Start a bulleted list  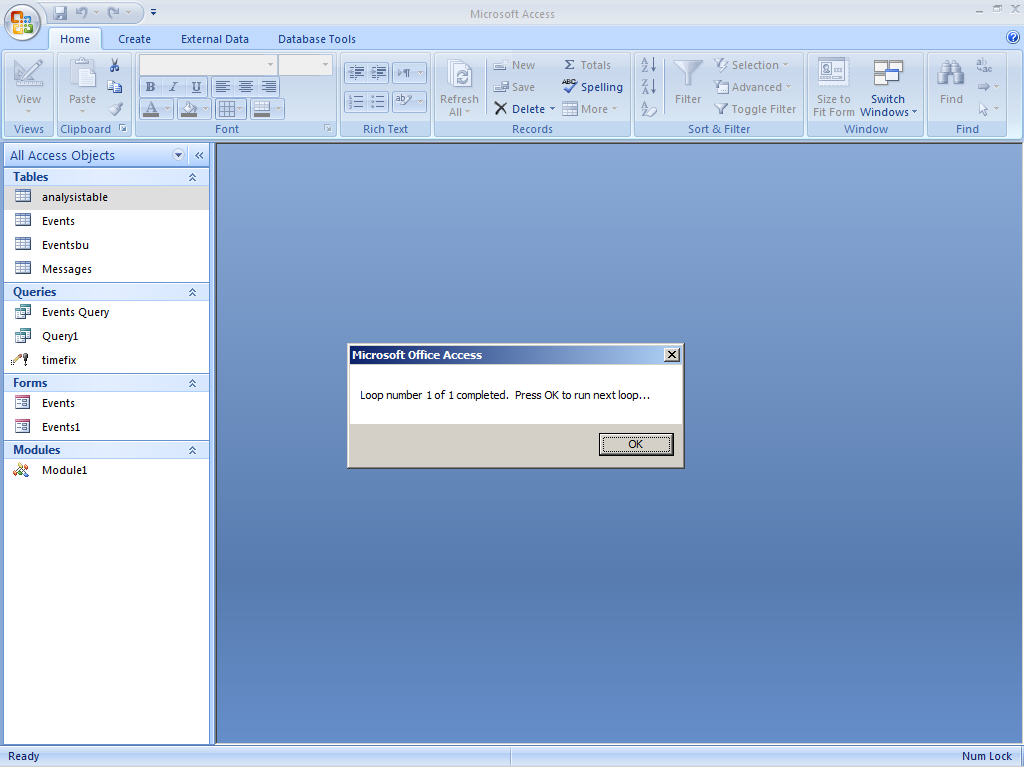378,101
